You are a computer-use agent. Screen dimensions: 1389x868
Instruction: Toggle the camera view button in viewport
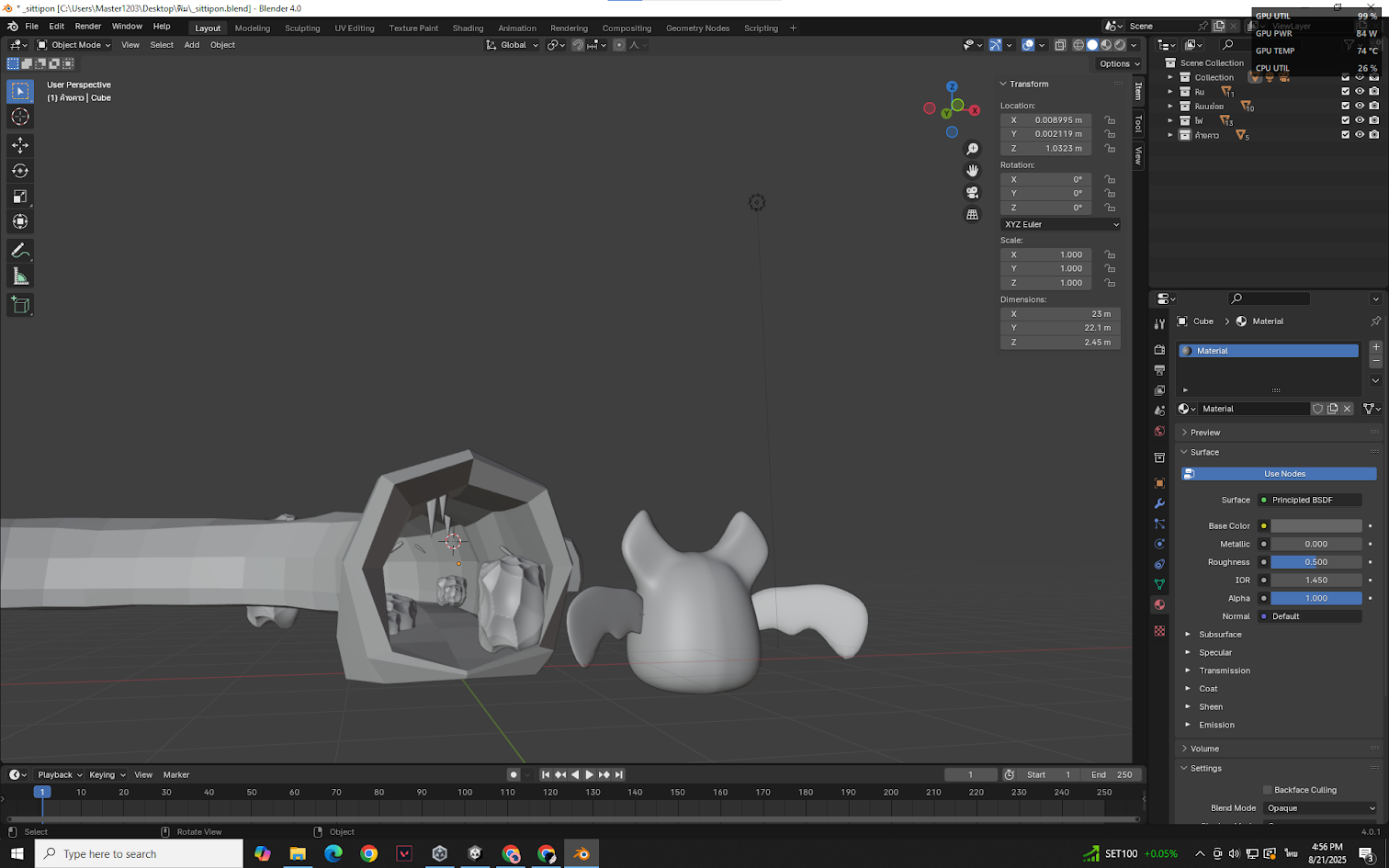pyautogui.click(x=972, y=192)
